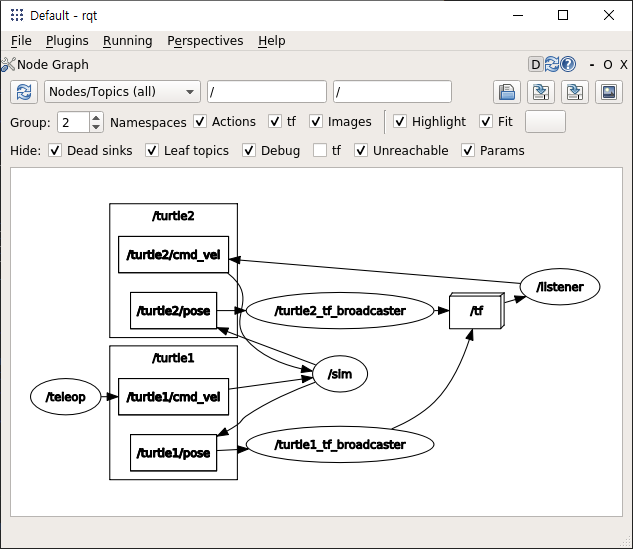Click the blank button next to Fit
Image resolution: width=633 pixels, height=549 pixels.
(545, 122)
